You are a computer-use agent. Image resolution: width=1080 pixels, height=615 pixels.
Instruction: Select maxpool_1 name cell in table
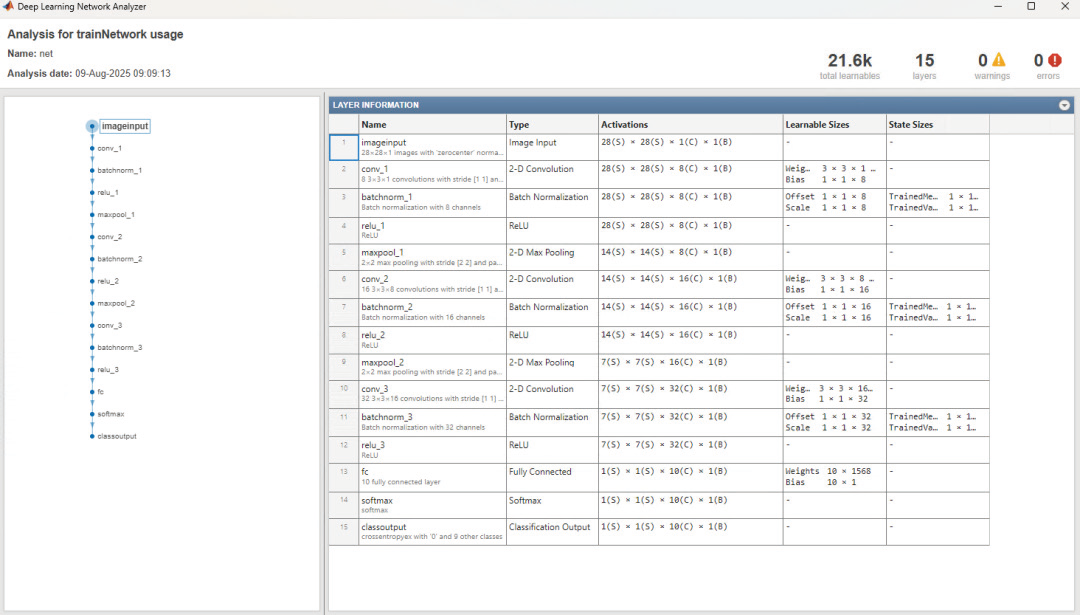coord(433,257)
